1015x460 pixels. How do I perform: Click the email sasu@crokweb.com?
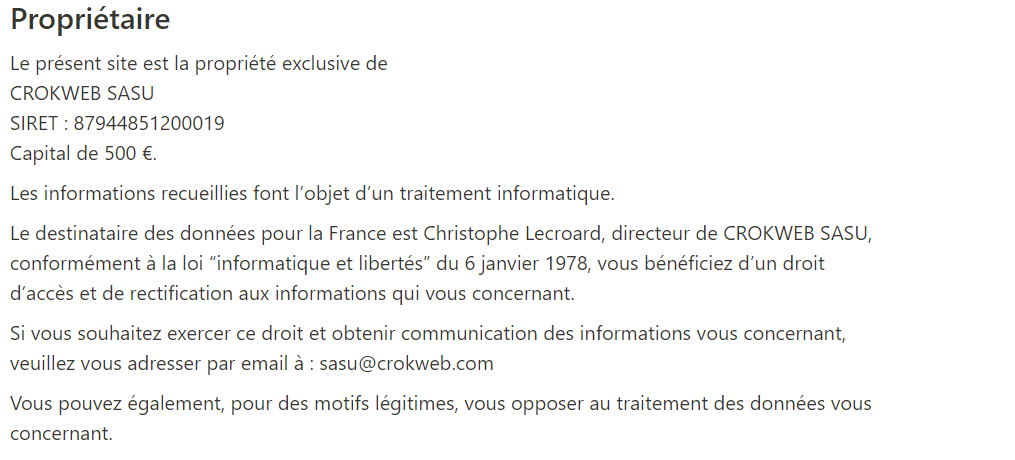click(x=406, y=364)
